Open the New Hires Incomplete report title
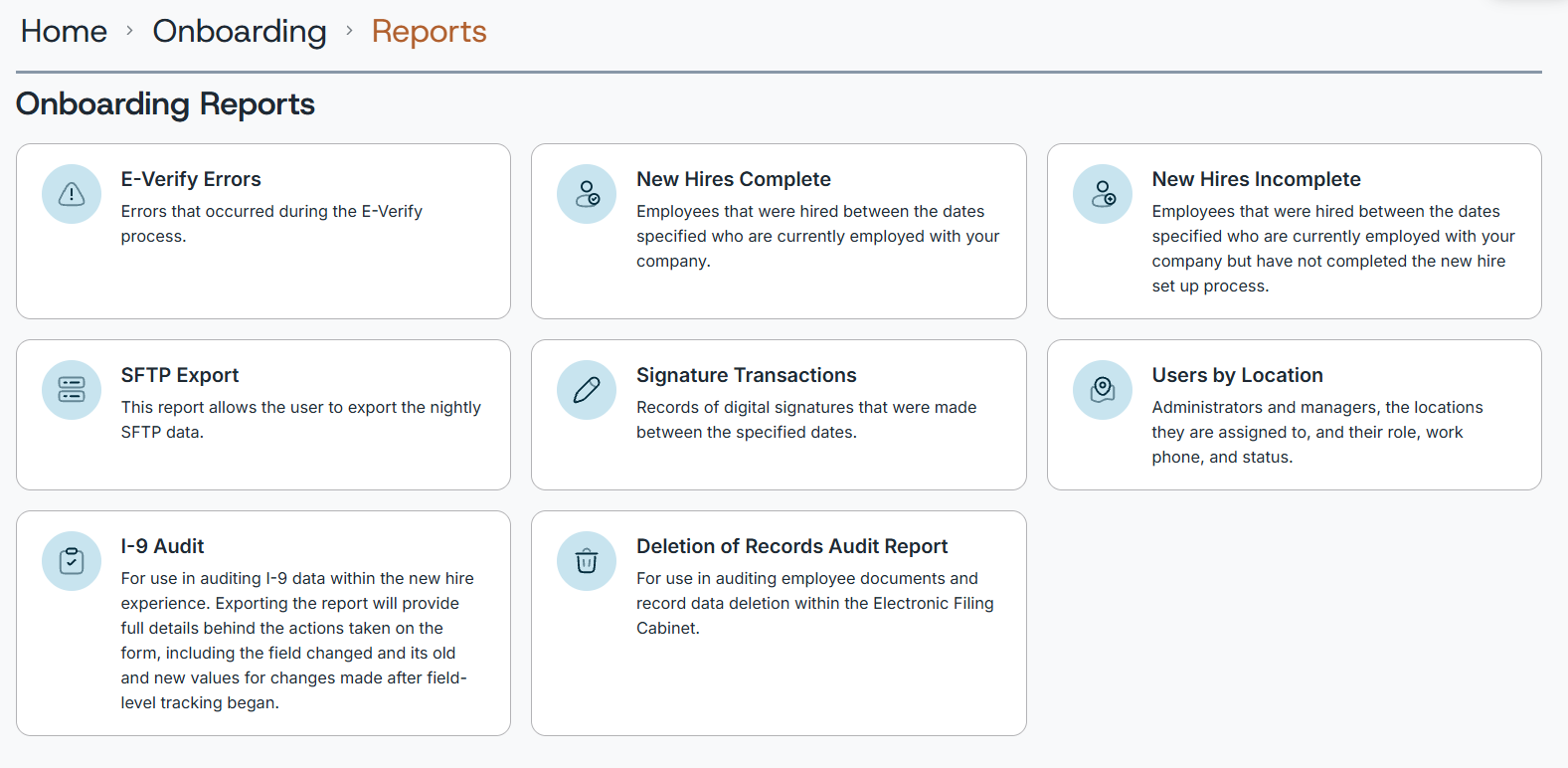Image resolution: width=1568 pixels, height=768 pixels. (1257, 179)
